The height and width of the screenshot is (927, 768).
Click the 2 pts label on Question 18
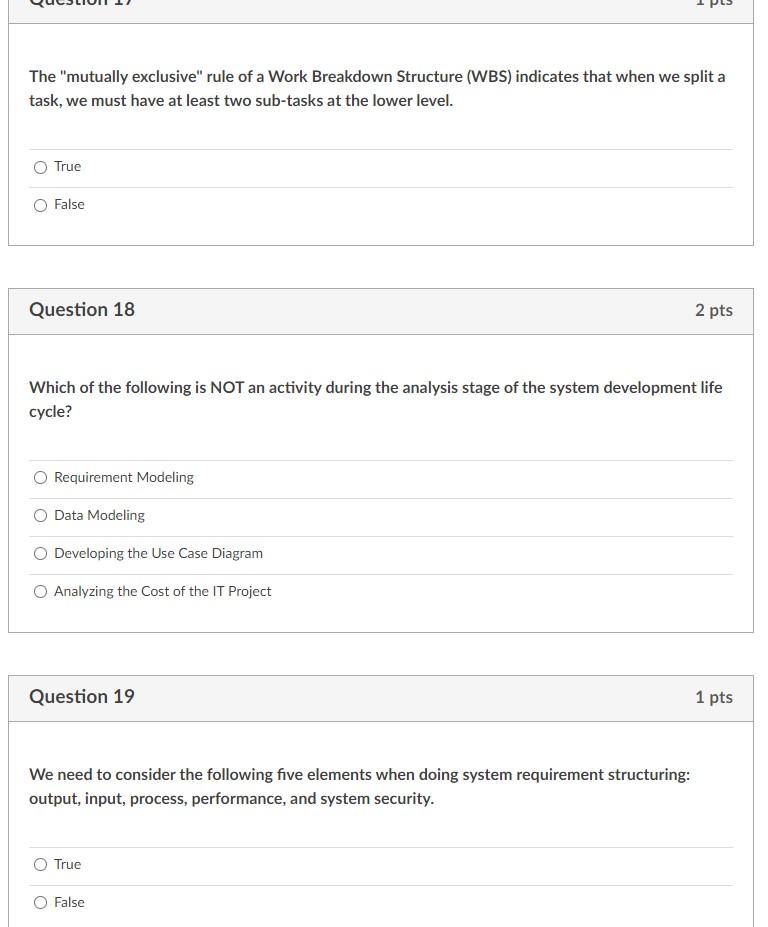(x=713, y=310)
